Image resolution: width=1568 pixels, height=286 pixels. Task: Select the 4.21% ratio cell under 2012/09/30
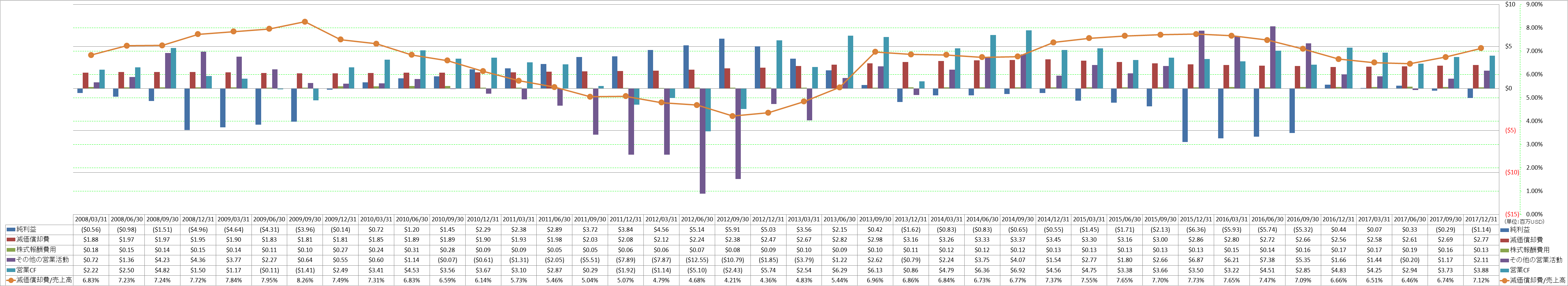coord(732,281)
